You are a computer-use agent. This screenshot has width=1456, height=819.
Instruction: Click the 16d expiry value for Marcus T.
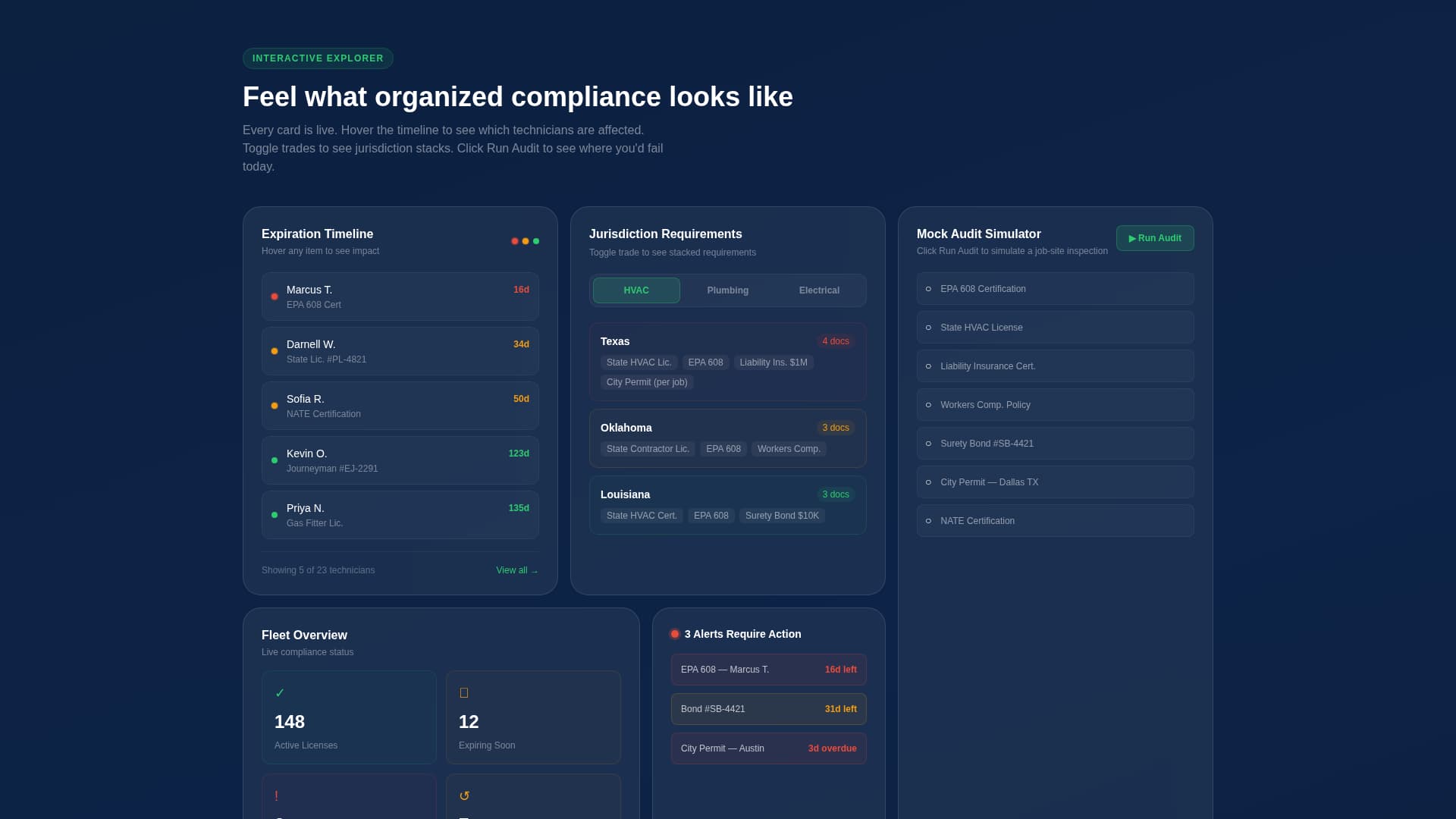521,290
